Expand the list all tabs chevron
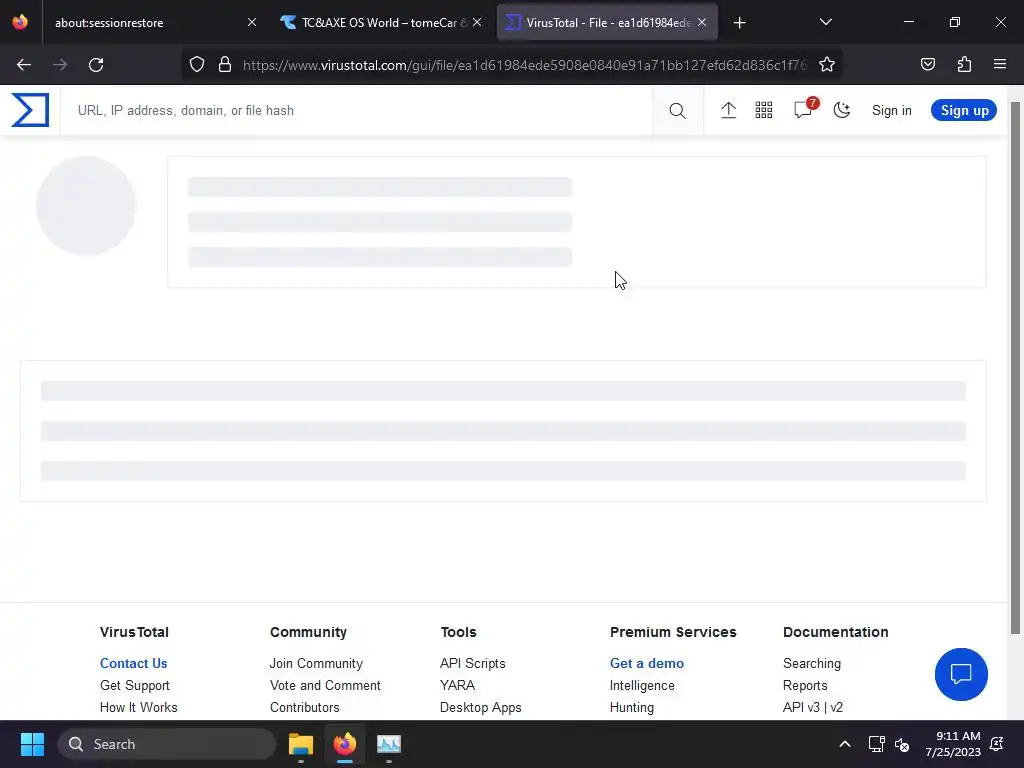Image resolution: width=1024 pixels, height=768 pixels. pos(825,23)
